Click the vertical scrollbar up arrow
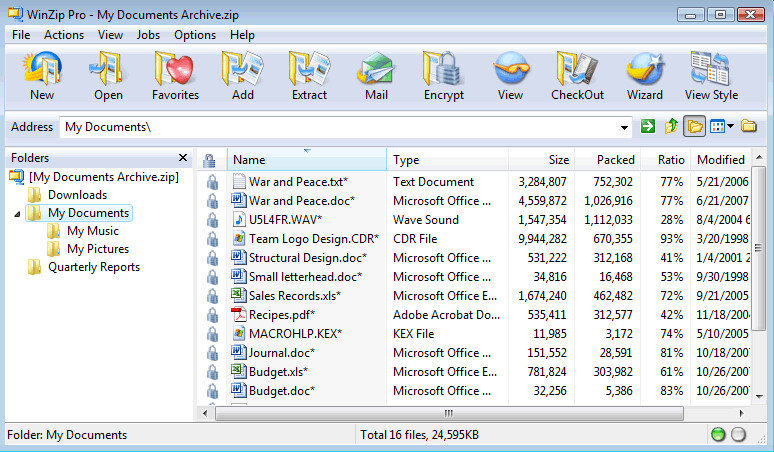774x452 pixels. click(x=759, y=157)
